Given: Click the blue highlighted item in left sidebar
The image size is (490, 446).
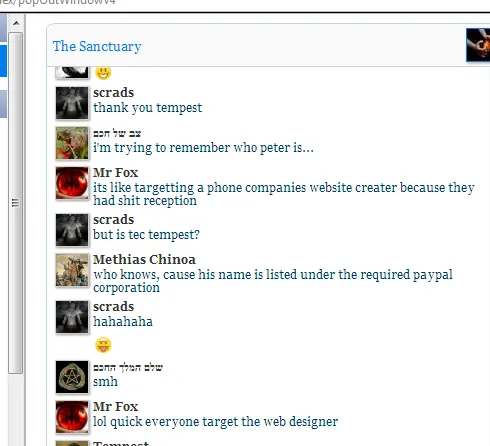Looking at the screenshot, I should 3,61.
